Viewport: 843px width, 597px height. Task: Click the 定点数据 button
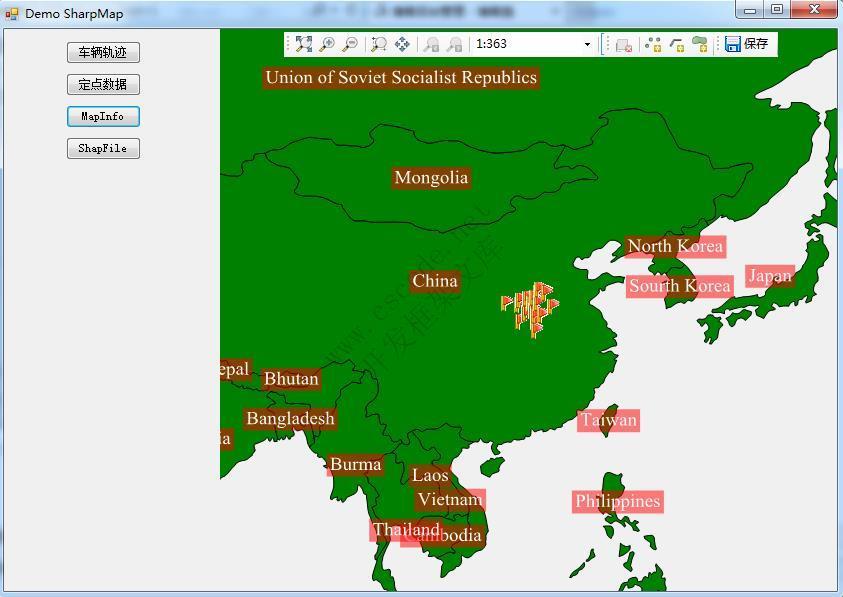(x=102, y=84)
